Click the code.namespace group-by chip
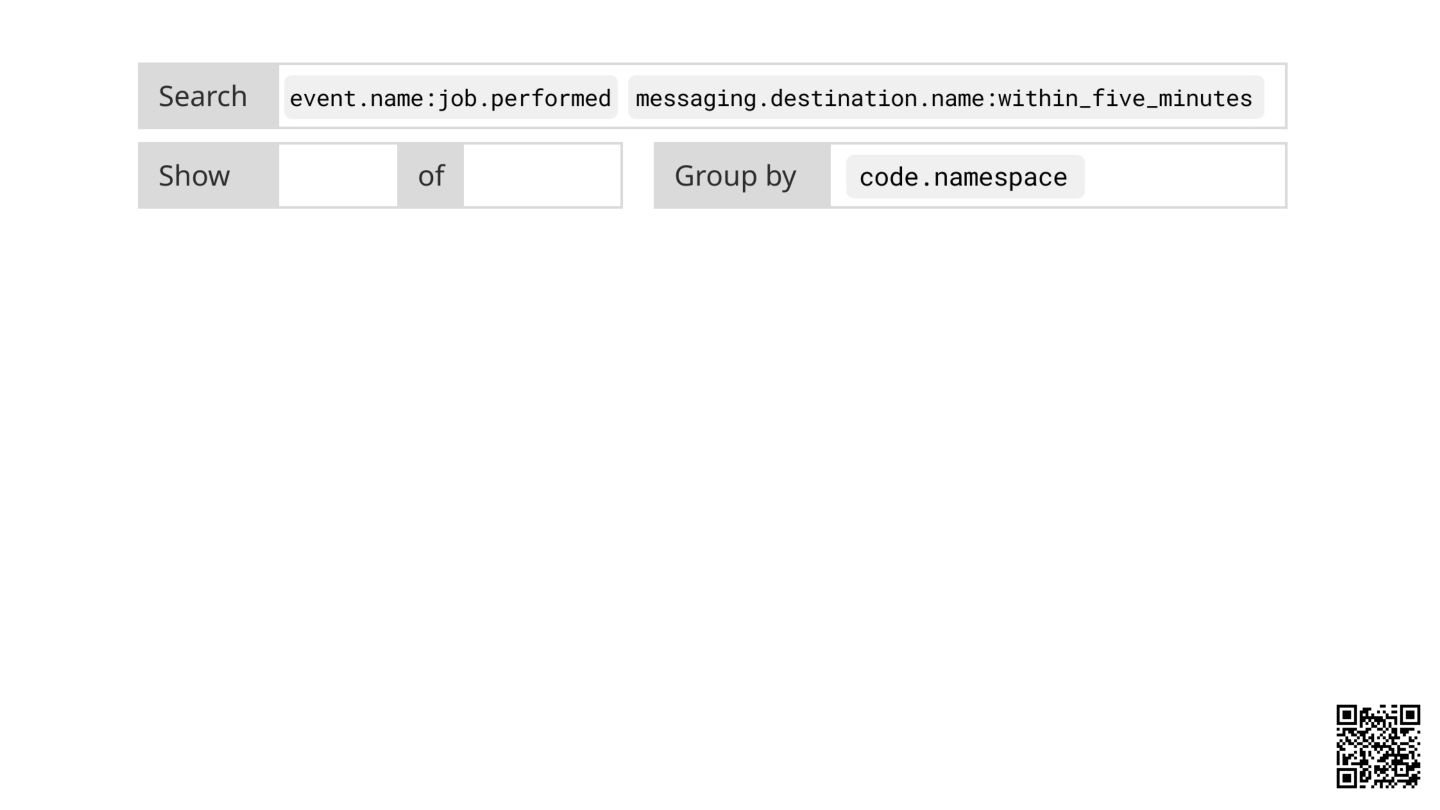Image resolution: width=1440 pixels, height=810 pixels. (964, 177)
